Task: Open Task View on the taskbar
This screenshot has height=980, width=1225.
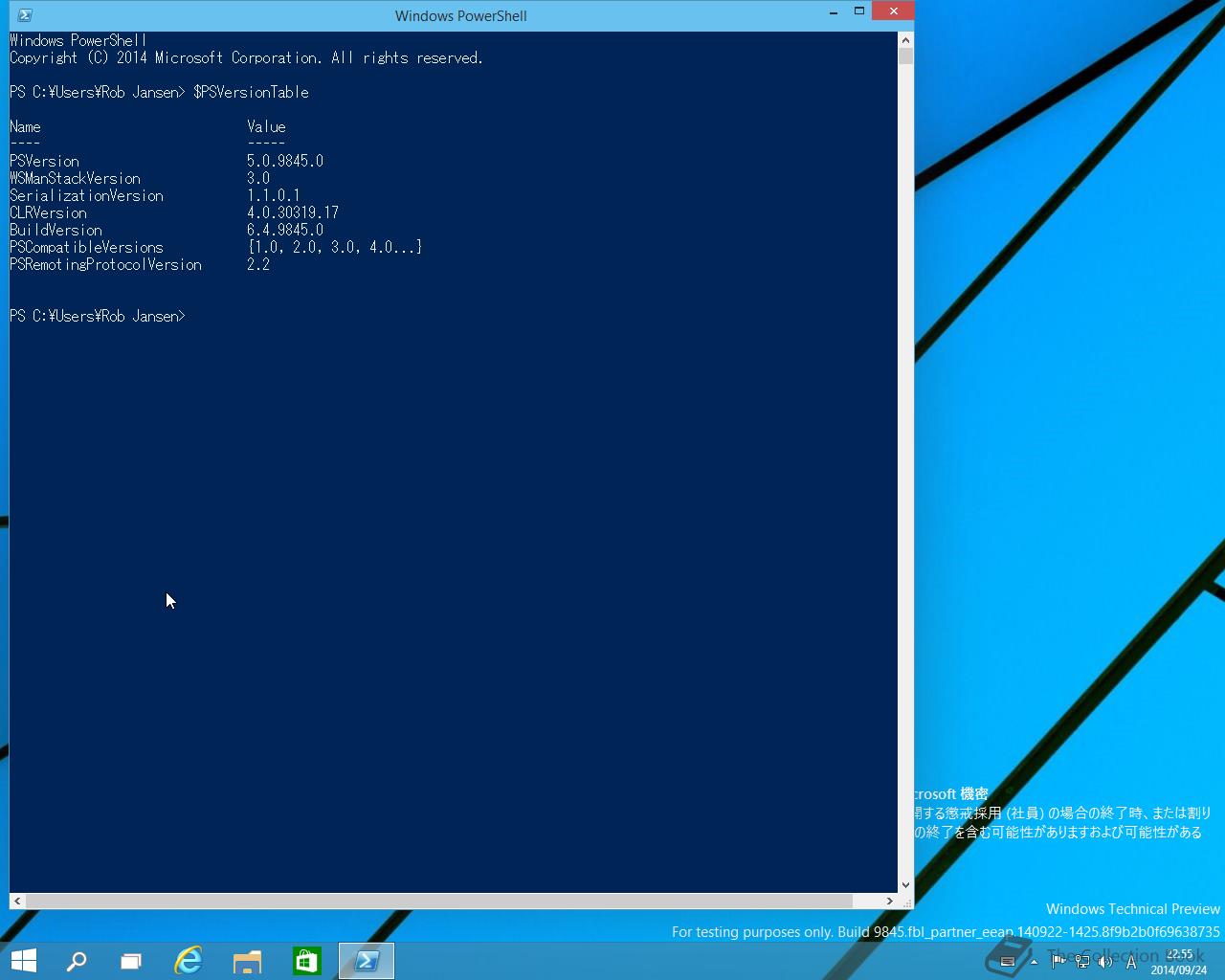Action: [131, 961]
